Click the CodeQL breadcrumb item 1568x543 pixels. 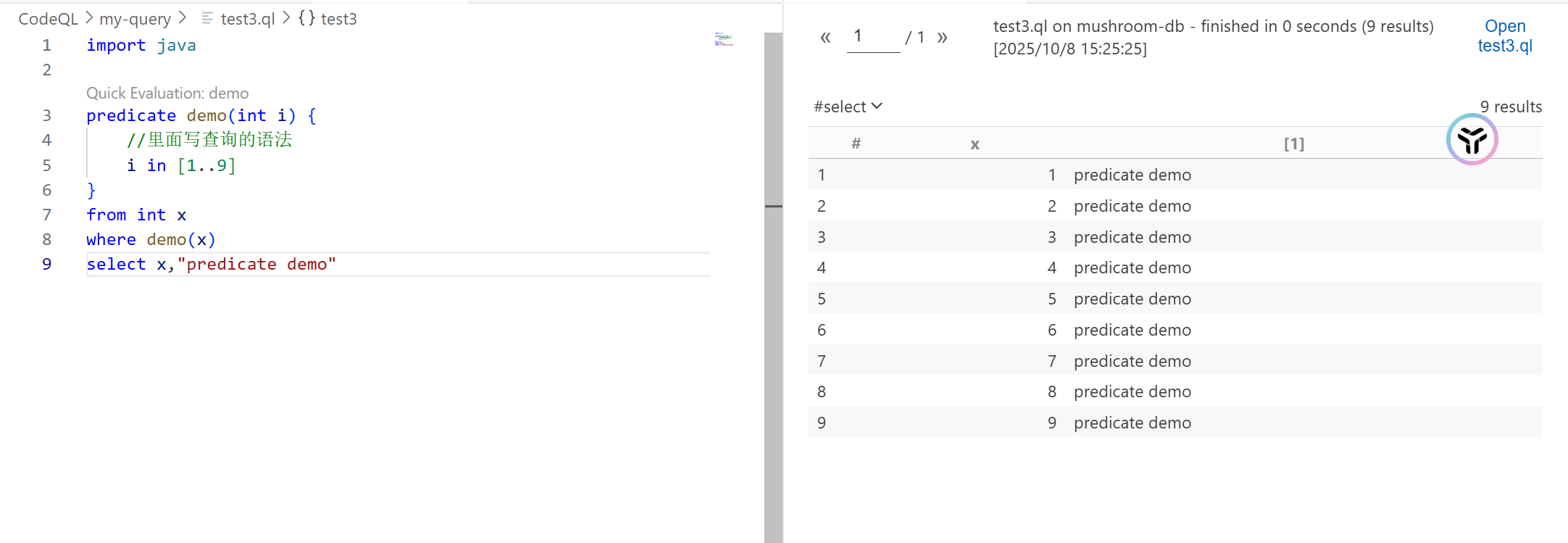[48, 19]
